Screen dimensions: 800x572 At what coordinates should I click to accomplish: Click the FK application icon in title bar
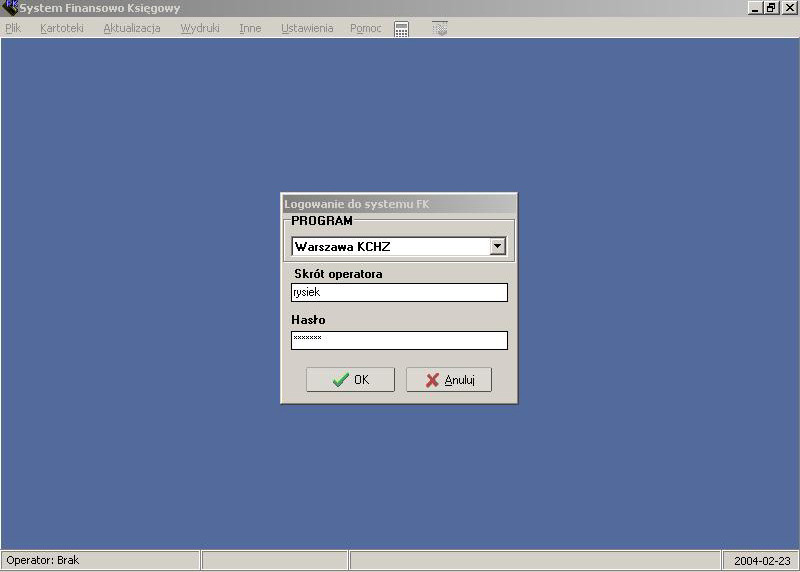point(10,7)
